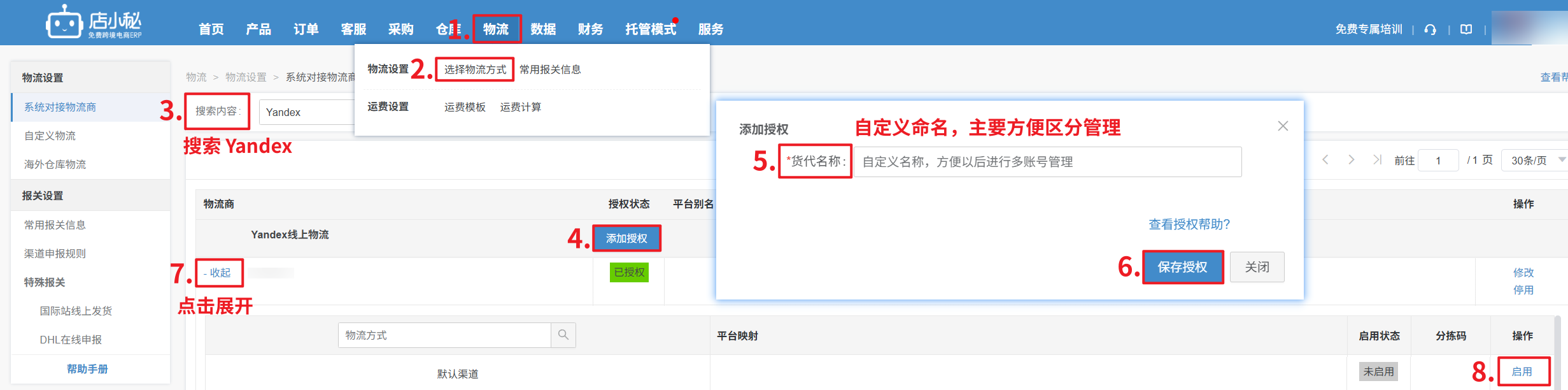Open the 物流 menu

496,29
